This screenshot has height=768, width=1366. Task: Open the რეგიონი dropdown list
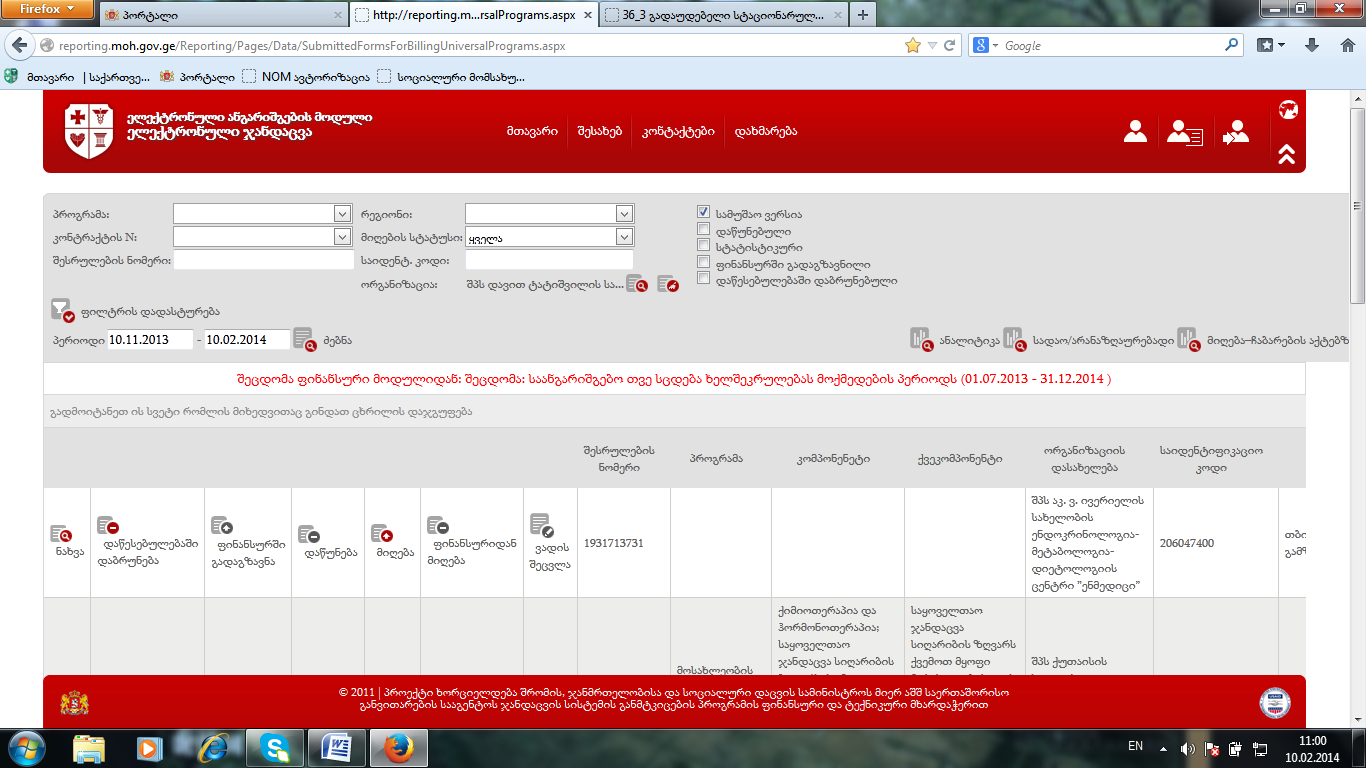point(624,214)
